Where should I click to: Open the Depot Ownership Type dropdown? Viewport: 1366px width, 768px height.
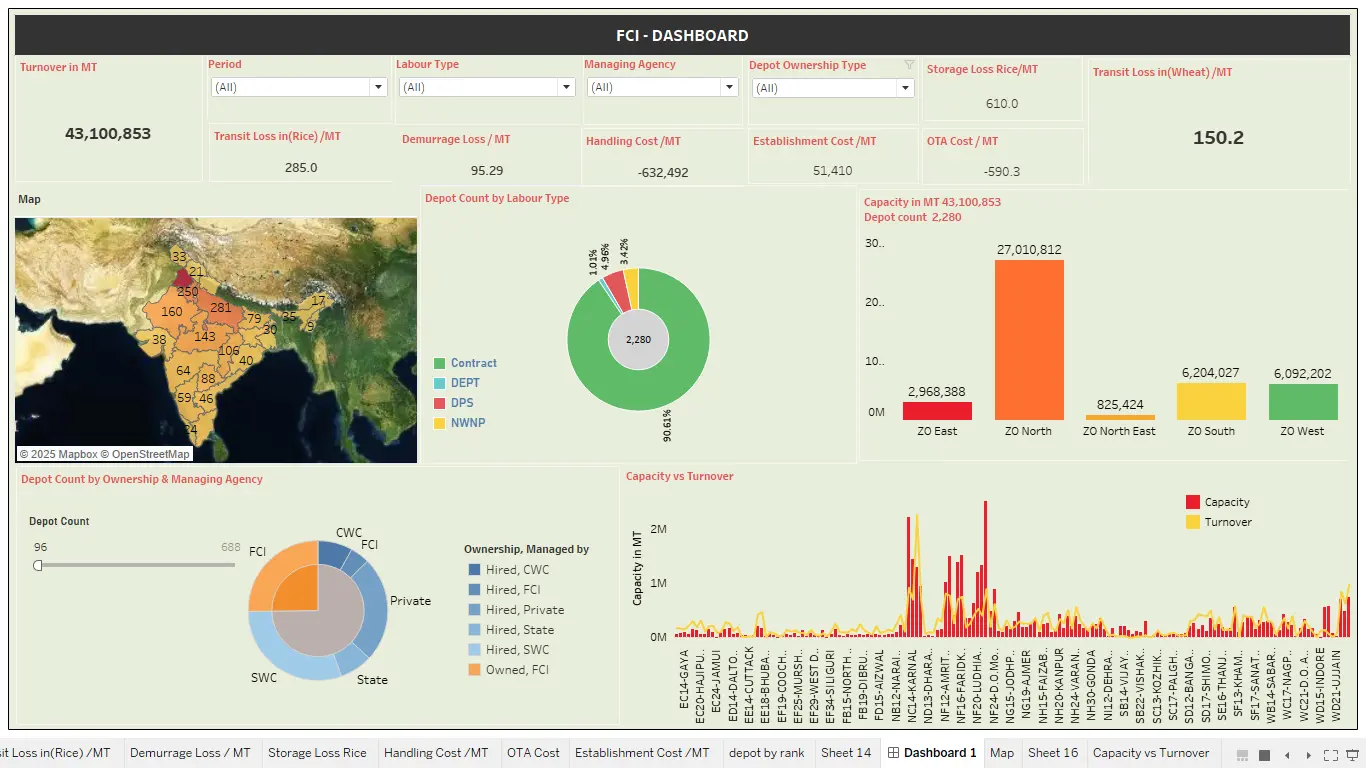tap(833, 88)
